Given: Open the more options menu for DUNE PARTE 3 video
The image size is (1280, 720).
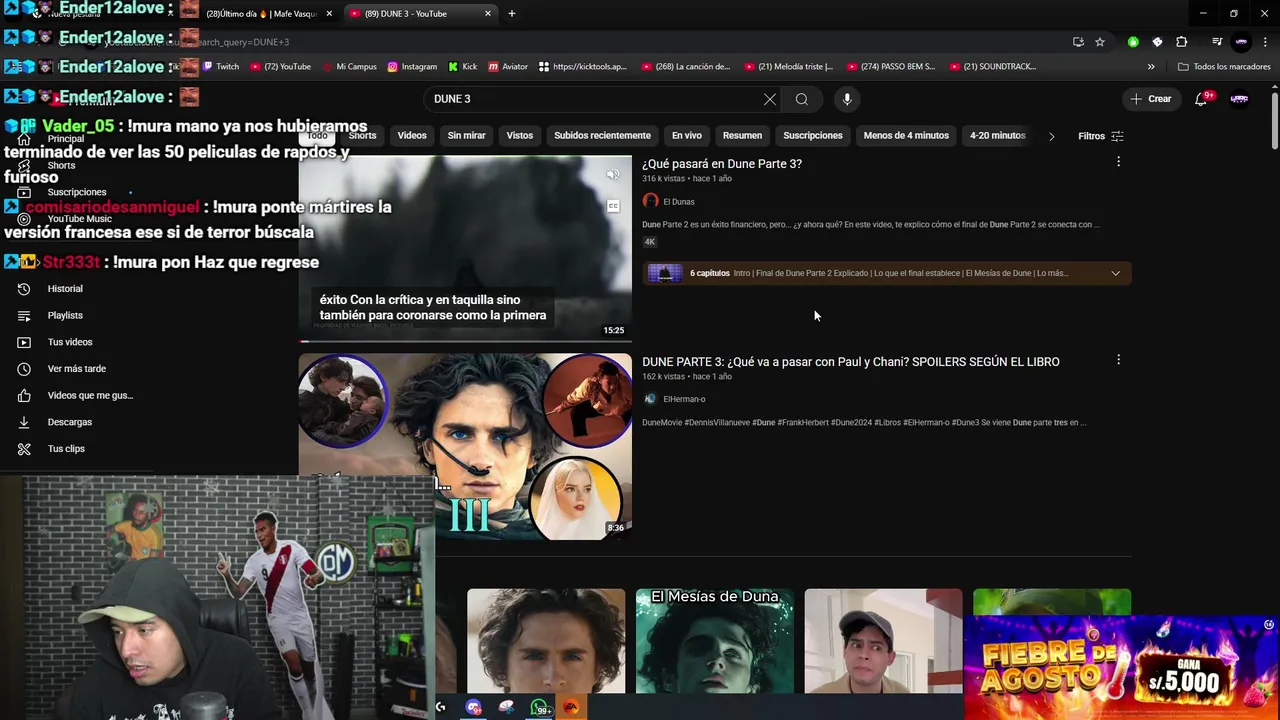Looking at the screenshot, I should [x=1118, y=360].
